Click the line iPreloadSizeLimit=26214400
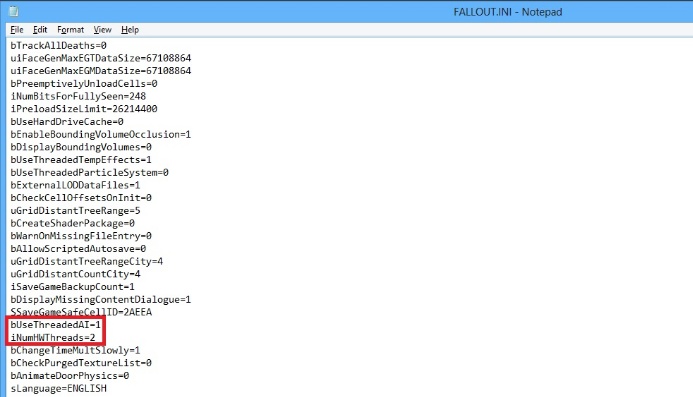Viewport: 693px width, 397px height. click(x=84, y=109)
